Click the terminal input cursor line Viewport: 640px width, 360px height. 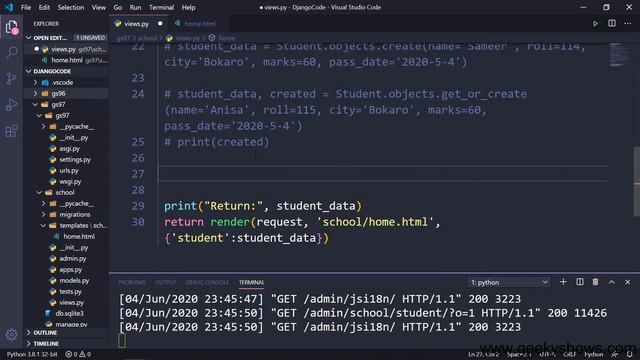click(122, 341)
